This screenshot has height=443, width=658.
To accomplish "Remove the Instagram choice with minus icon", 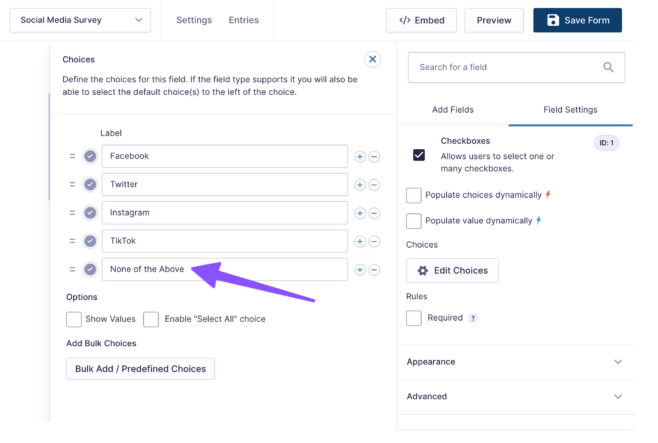I will (374, 213).
